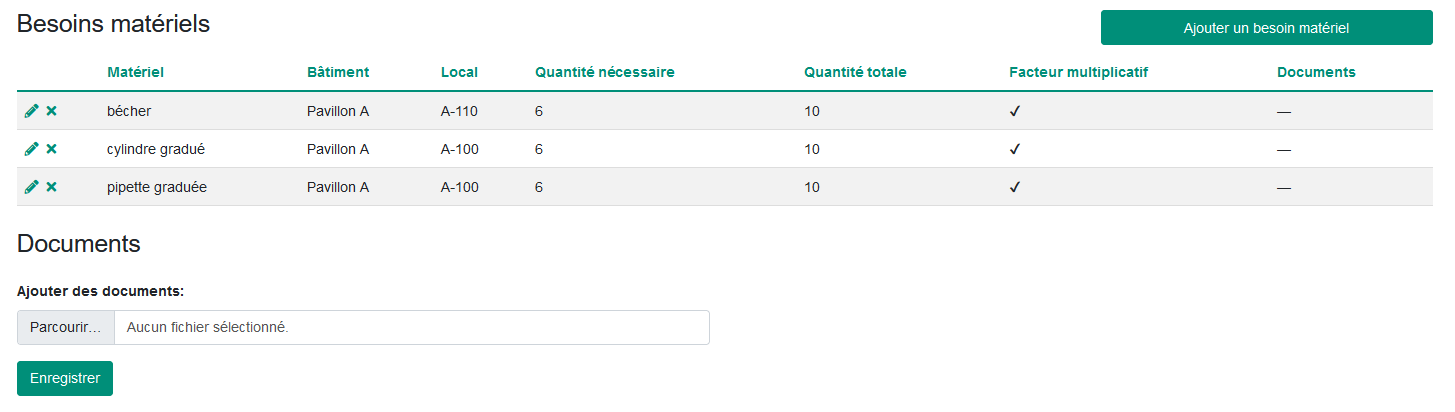Edit the cylindre gradué row

[32, 149]
